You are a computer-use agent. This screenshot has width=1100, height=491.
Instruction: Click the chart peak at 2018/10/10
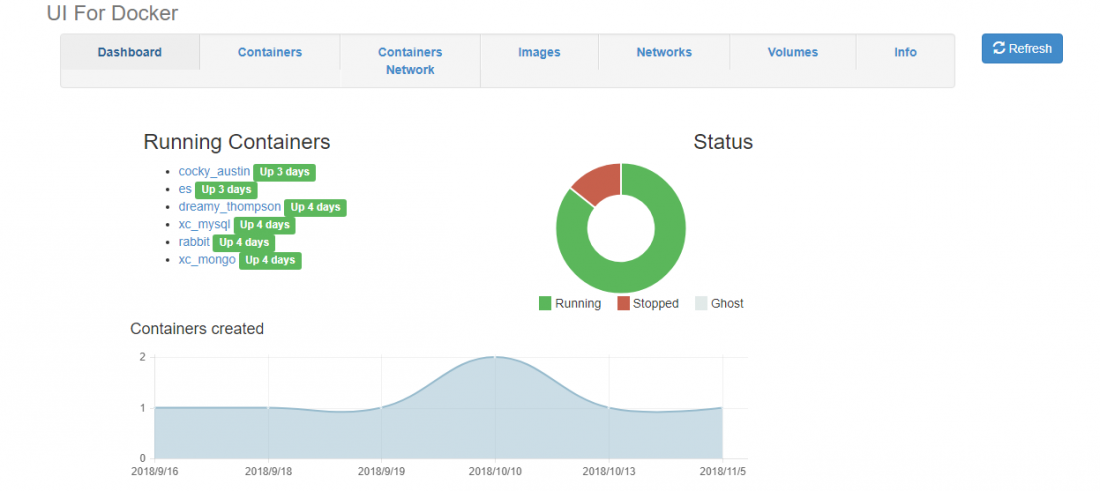tap(496, 358)
